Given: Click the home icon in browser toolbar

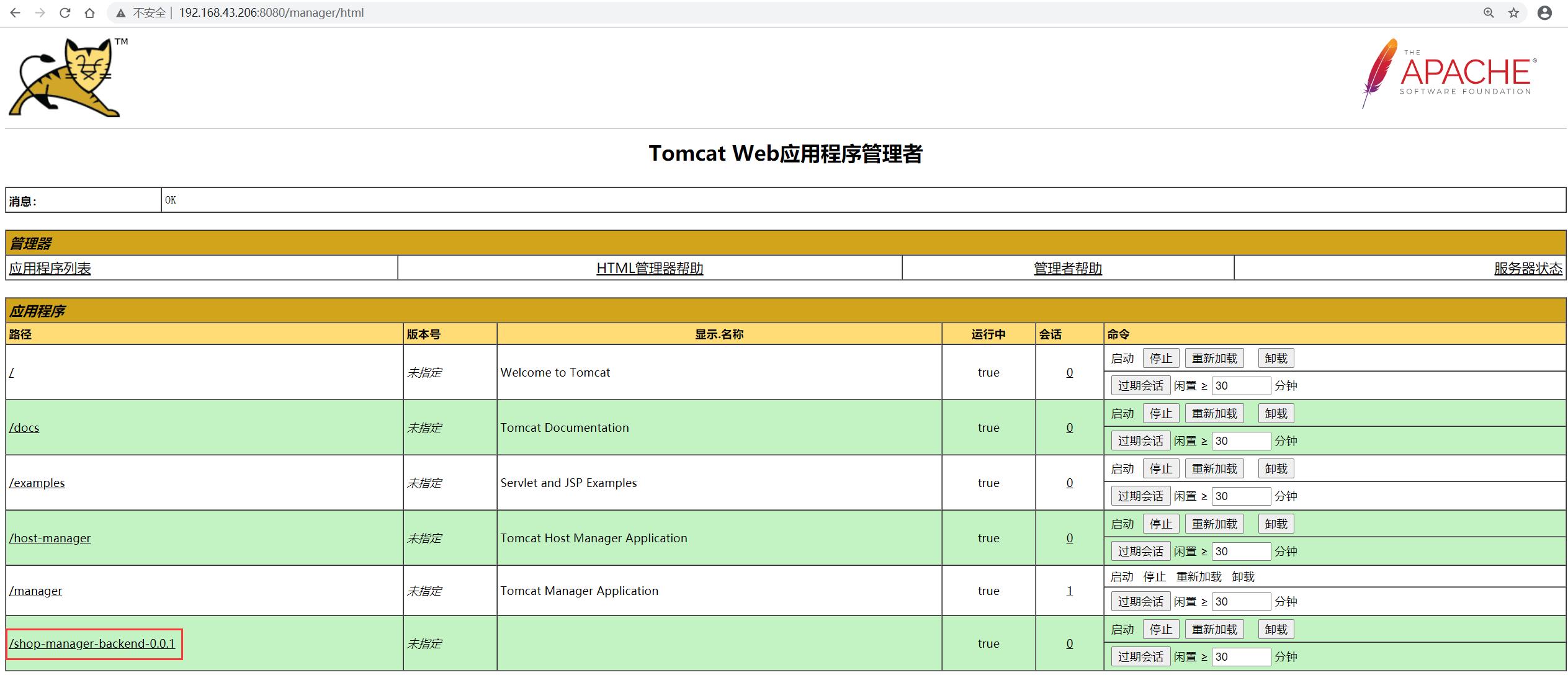Looking at the screenshot, I should [x=90, y=13].
